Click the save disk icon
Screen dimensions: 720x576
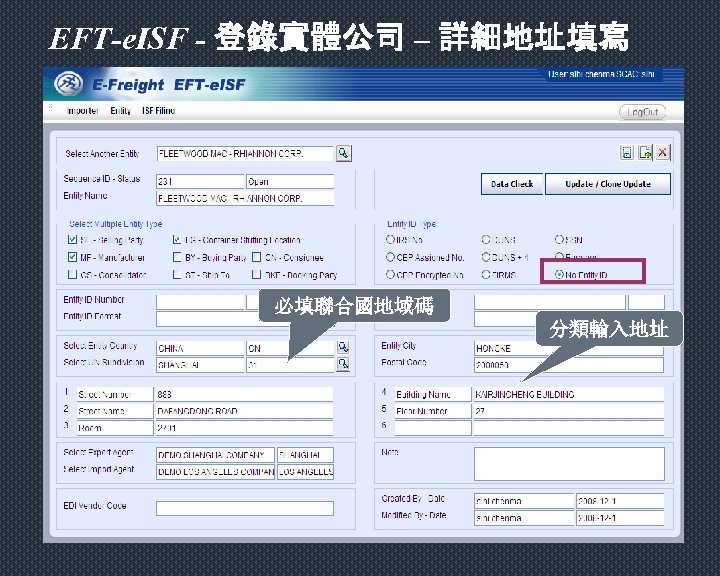point(627,152)
